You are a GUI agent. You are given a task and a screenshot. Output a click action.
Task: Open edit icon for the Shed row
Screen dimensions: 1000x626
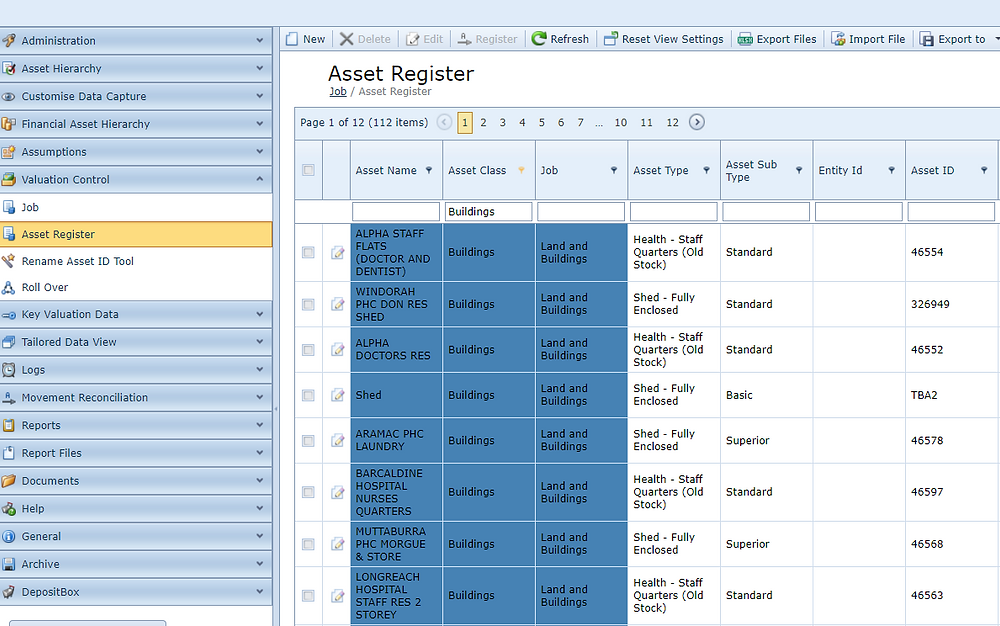click(x=337, y=395)
